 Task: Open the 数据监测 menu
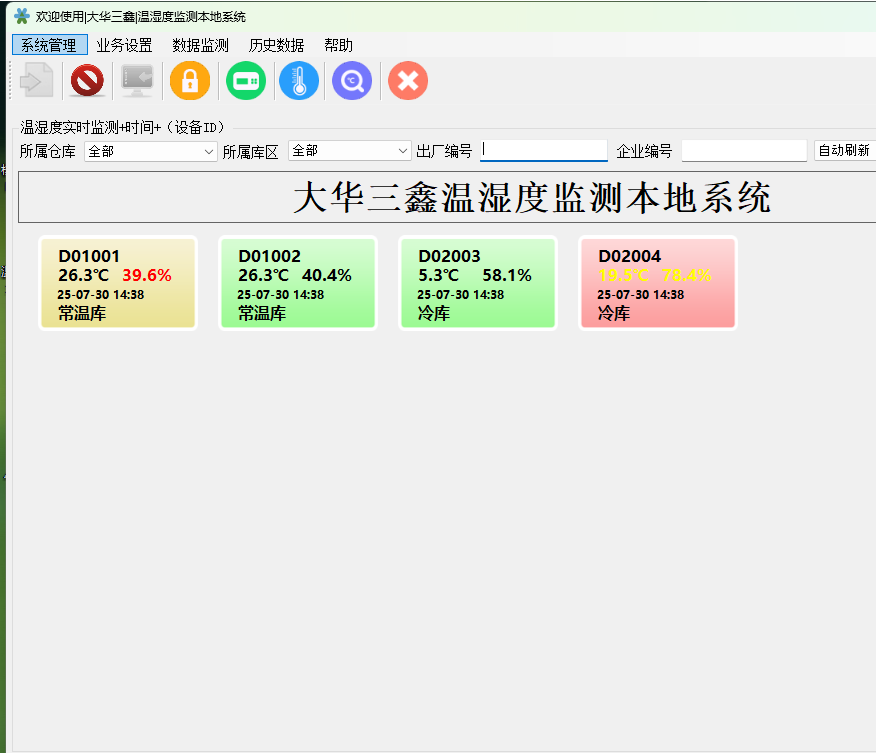click(200, 45)
